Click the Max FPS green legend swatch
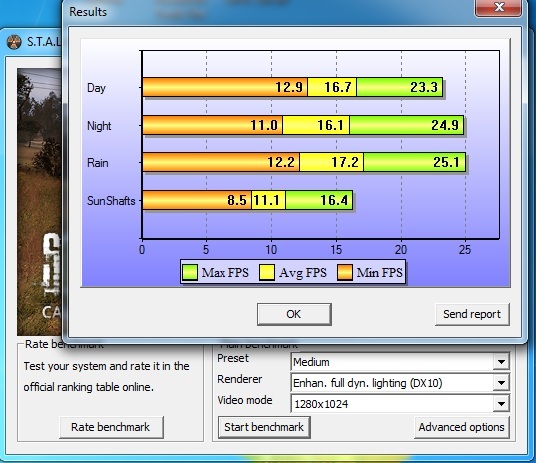 [x=190, y=273]
